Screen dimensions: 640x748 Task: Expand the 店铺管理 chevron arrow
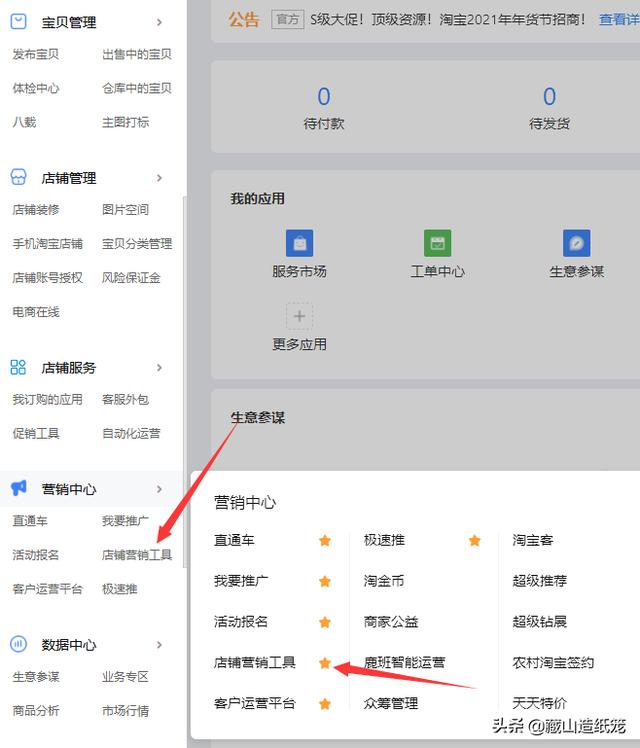(x=159, y=177)
